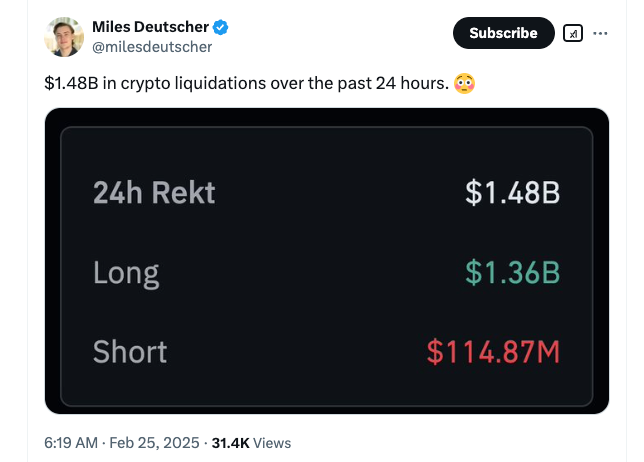Click the $1.48B 24h Rekt value
The image size is (644, 462).
512,192
